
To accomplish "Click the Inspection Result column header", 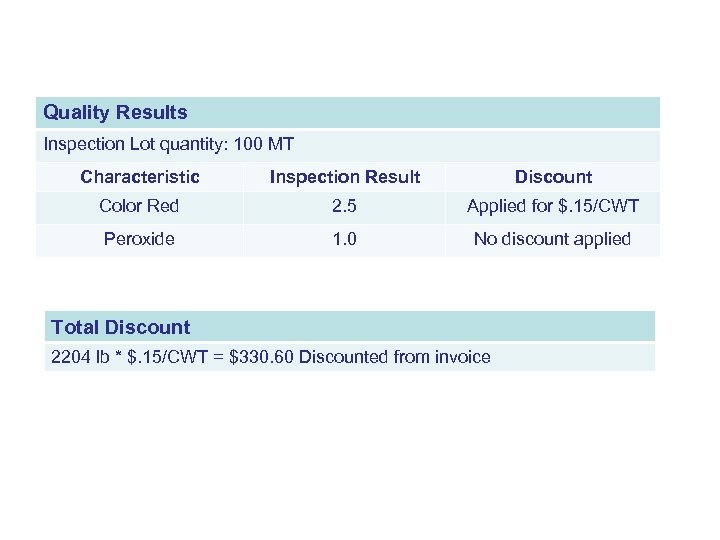I will (345, 177).
